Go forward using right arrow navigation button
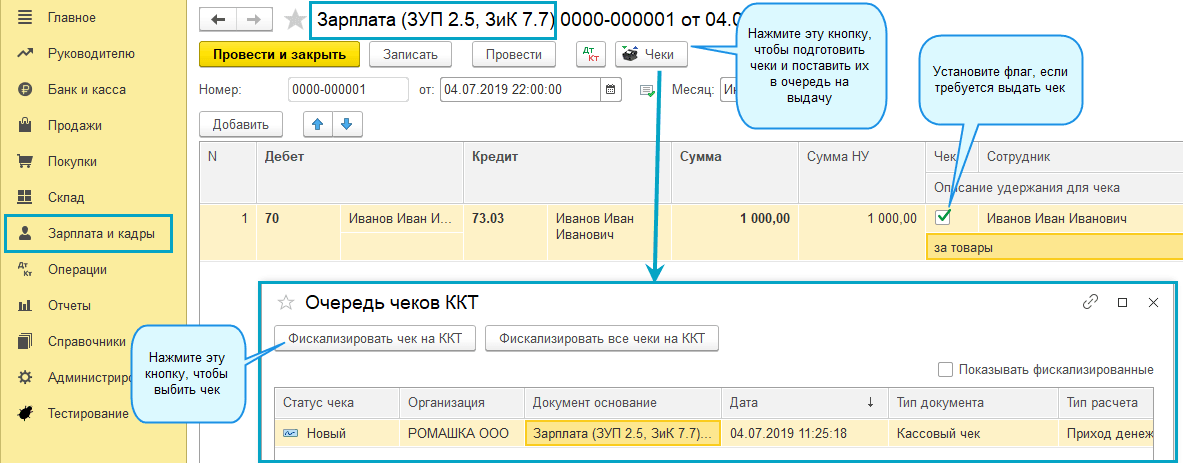The image size is (1183, 463). (253, 20)
